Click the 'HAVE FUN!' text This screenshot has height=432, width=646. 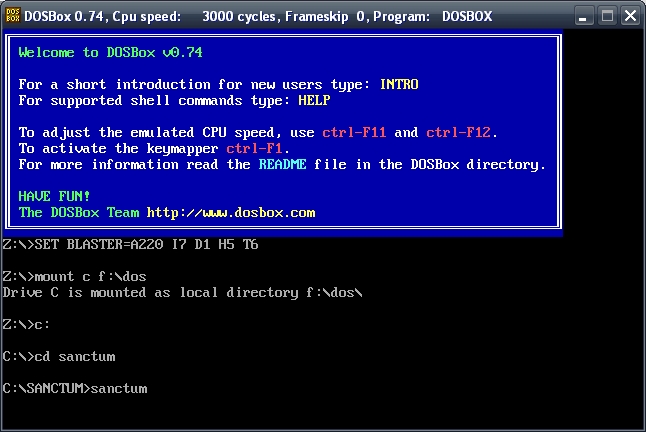click(x=54, y=196)
